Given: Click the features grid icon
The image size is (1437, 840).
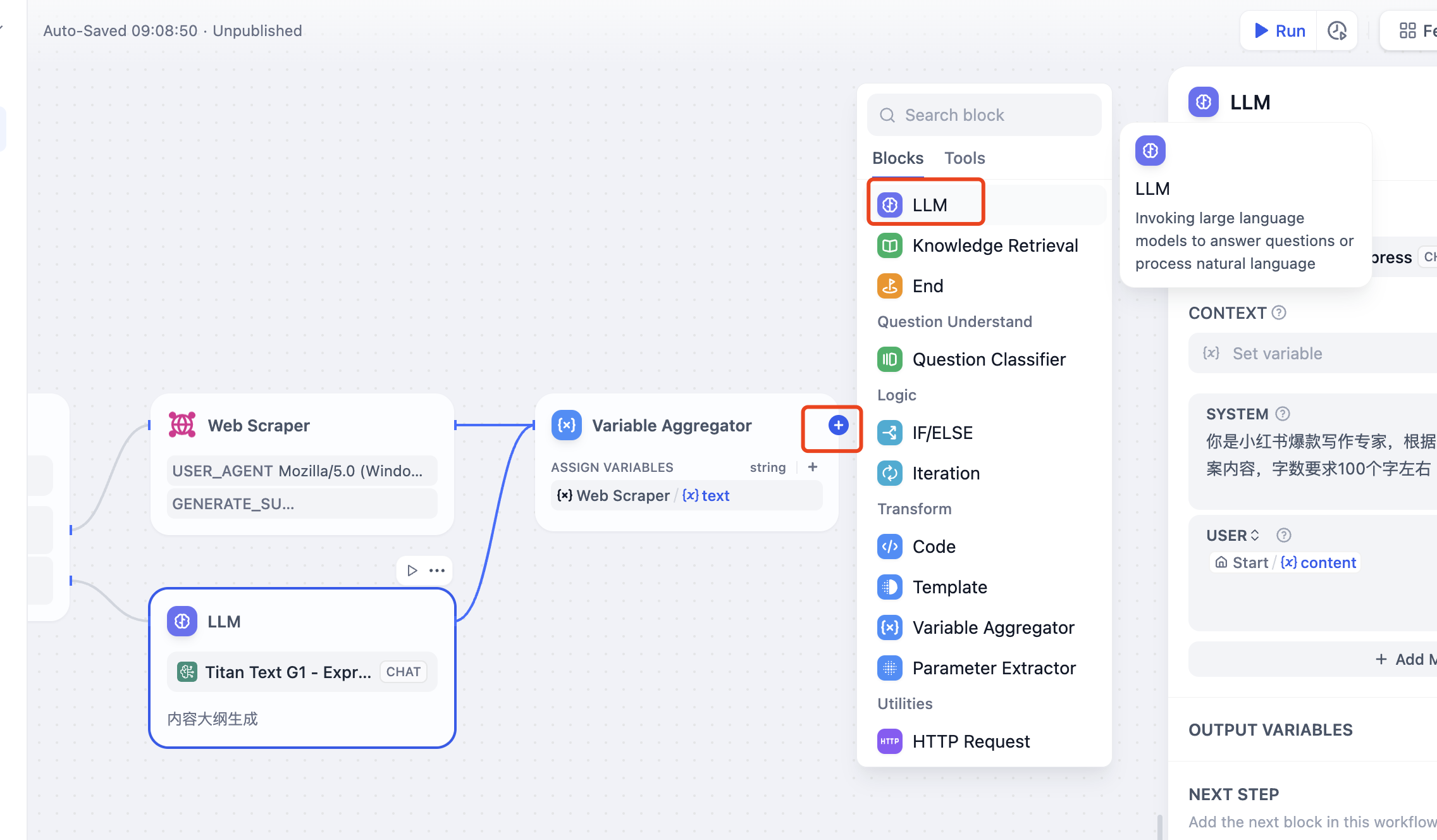Looking at the screenshot, I should (1407, 30).
